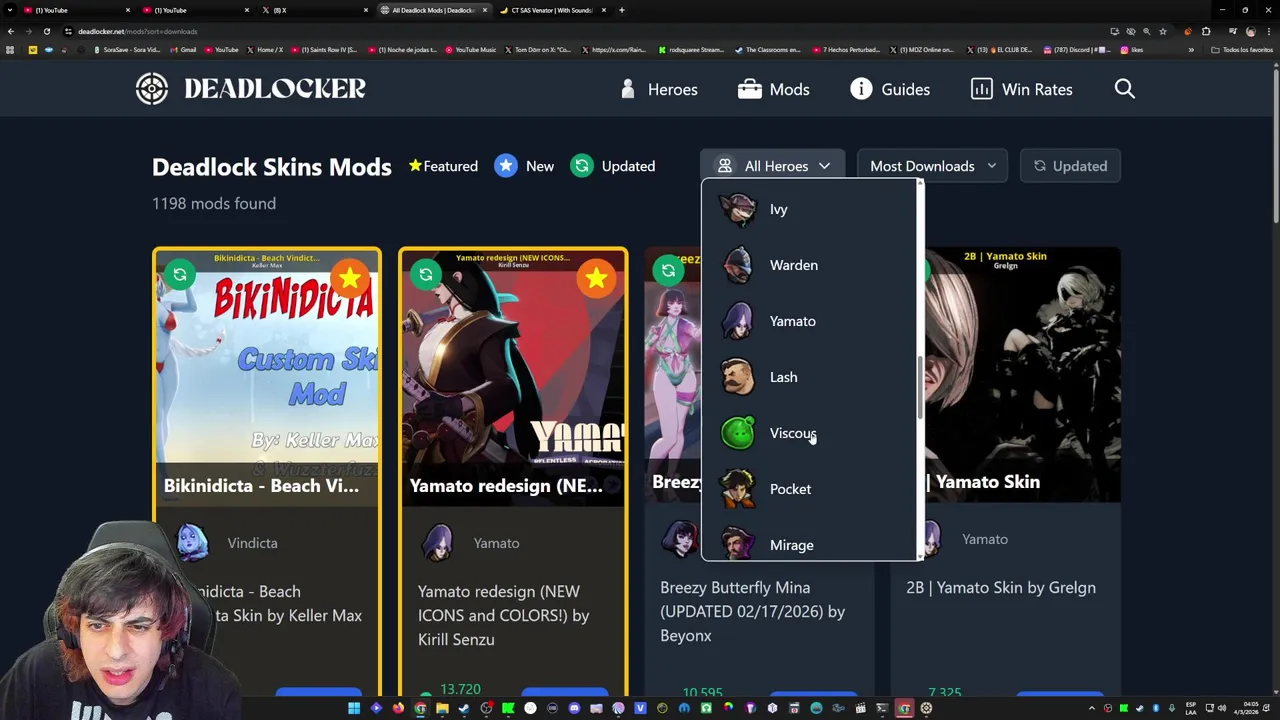Click the Lash hero portrait icon
This screenshot has height=720, width=1280.
point(738,377)
